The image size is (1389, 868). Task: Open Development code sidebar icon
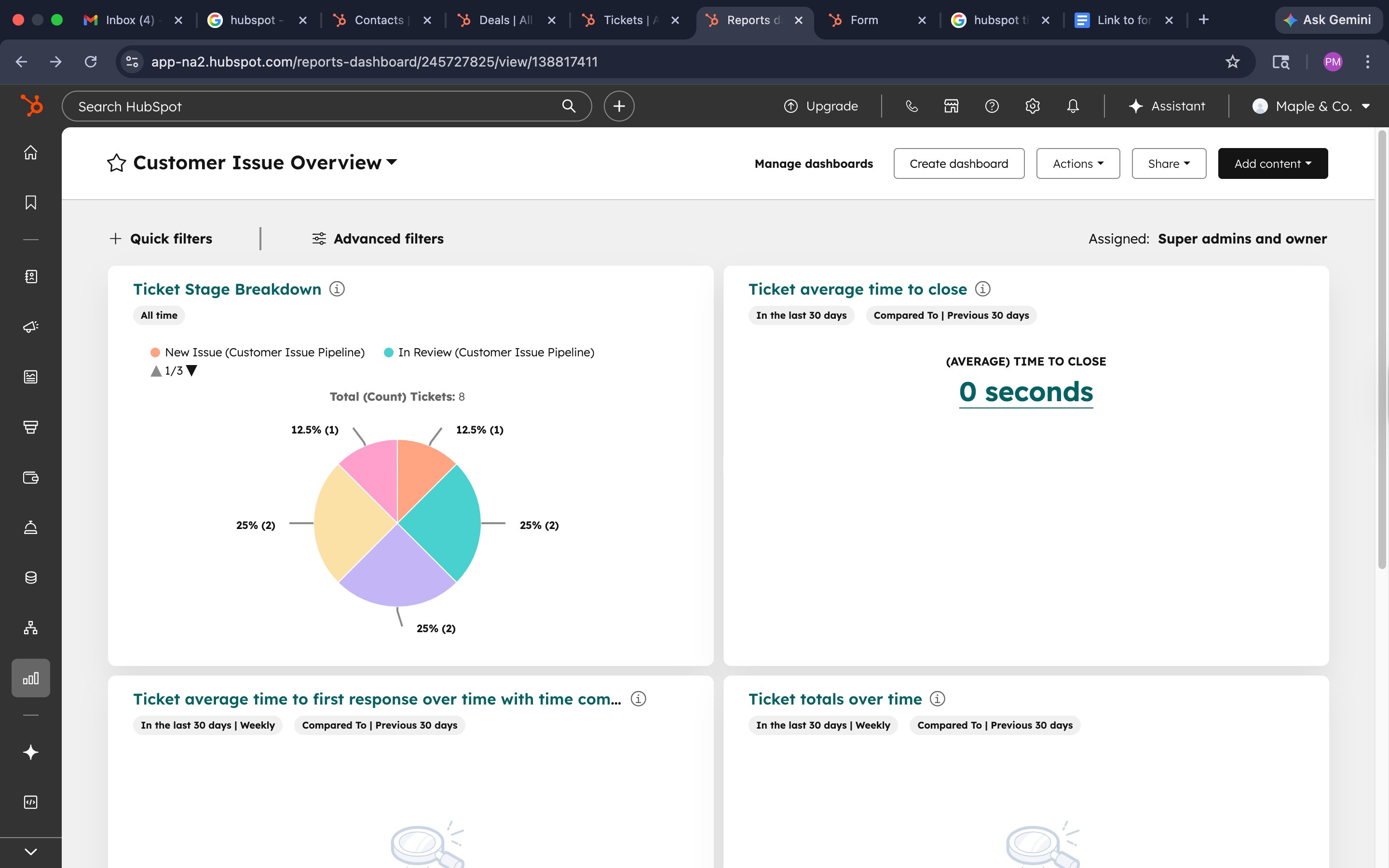[x=30, y=802]
